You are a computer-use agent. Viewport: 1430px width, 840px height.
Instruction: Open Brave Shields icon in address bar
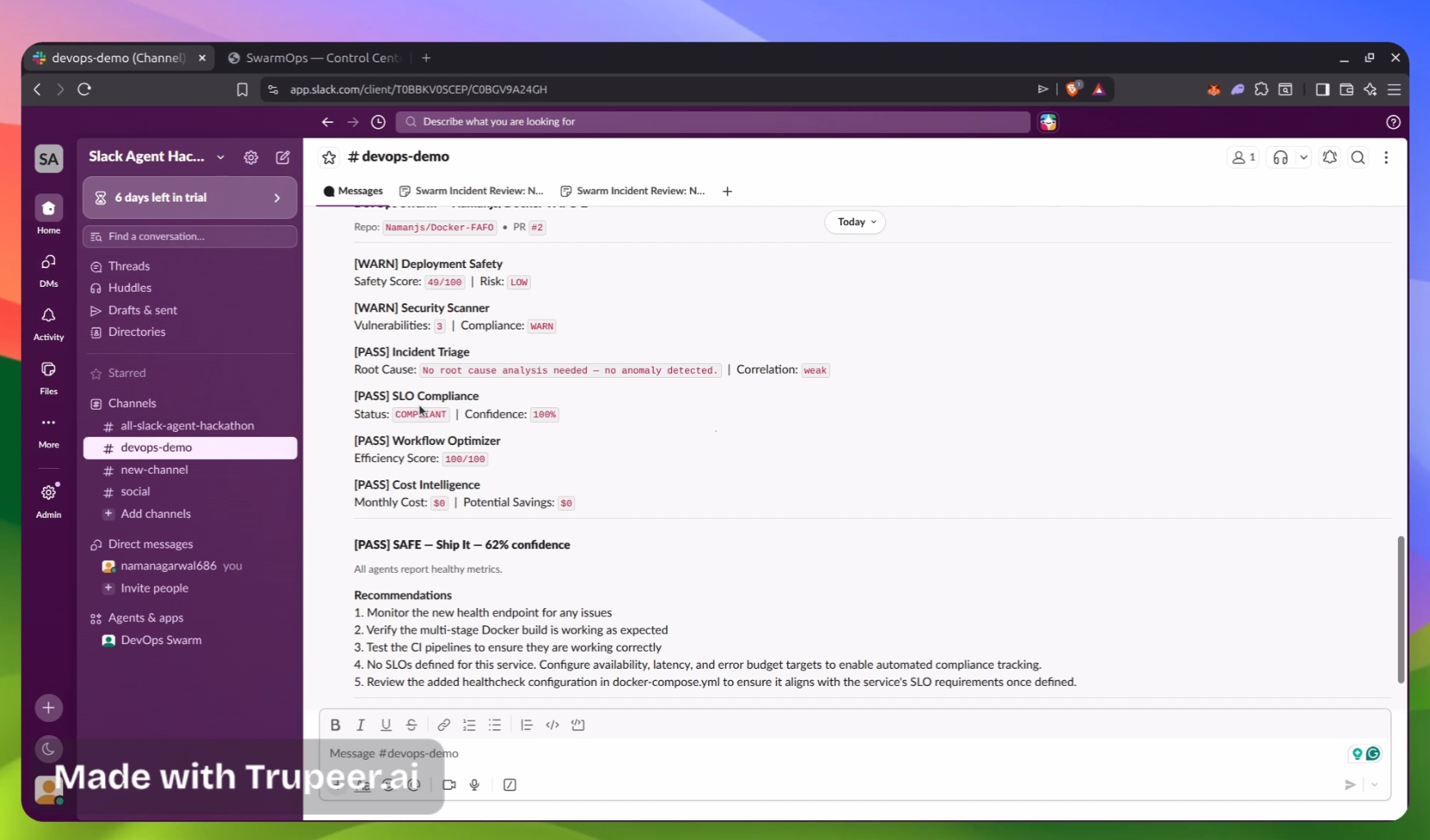pos(1073,89)
